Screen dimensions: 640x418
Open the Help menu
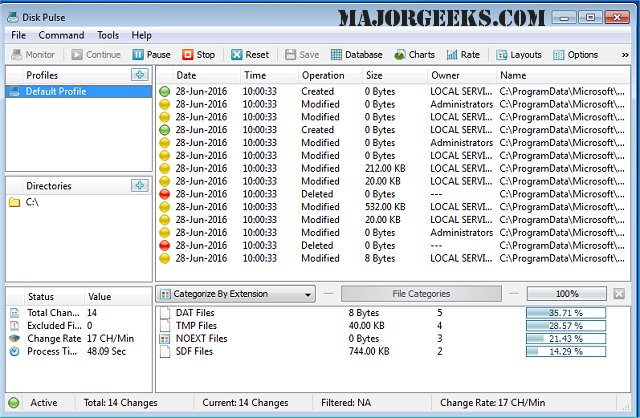pyautogui.click(x=141, y=35)
